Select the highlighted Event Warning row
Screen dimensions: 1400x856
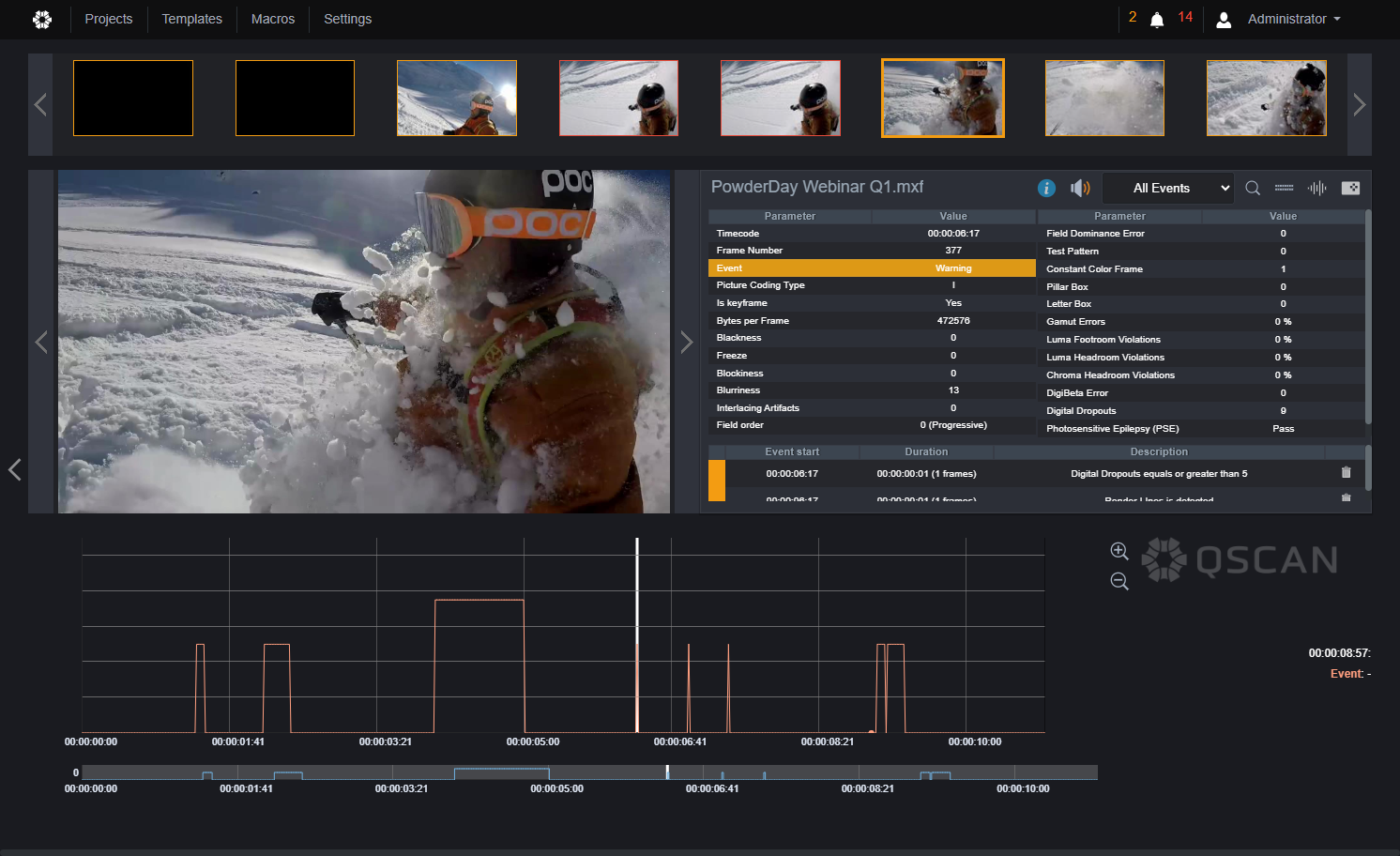point(872,268)
